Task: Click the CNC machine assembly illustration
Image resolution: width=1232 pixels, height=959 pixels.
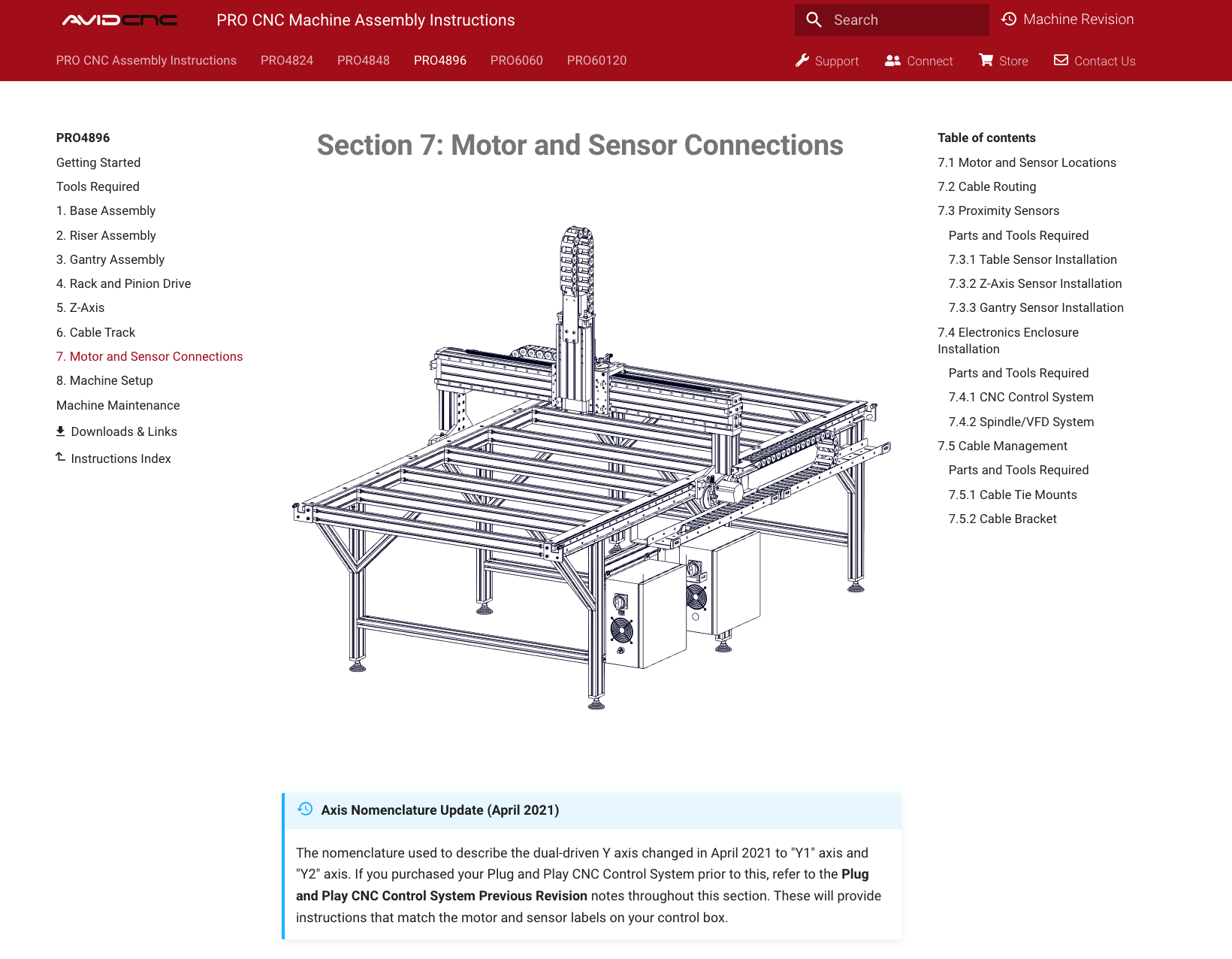Action: click(x=592, y=467)
